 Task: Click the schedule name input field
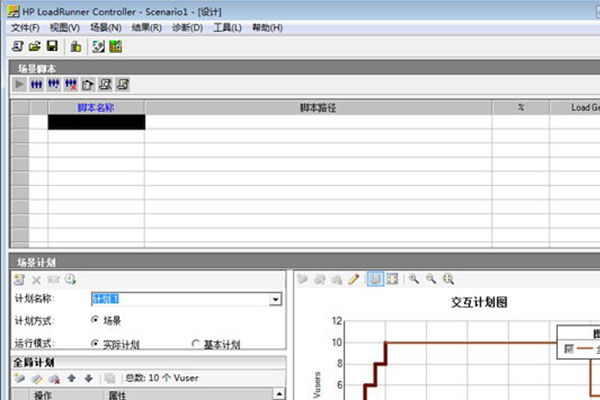tap(180, 299)
